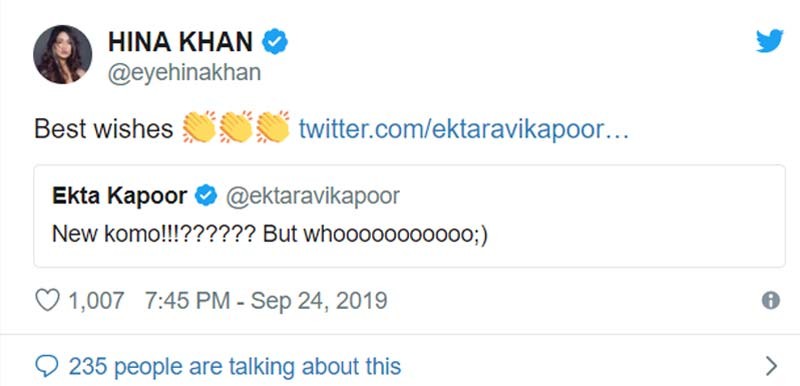
Task: Open HINA KHAN display name profile
Action: [x=180, y=42]
